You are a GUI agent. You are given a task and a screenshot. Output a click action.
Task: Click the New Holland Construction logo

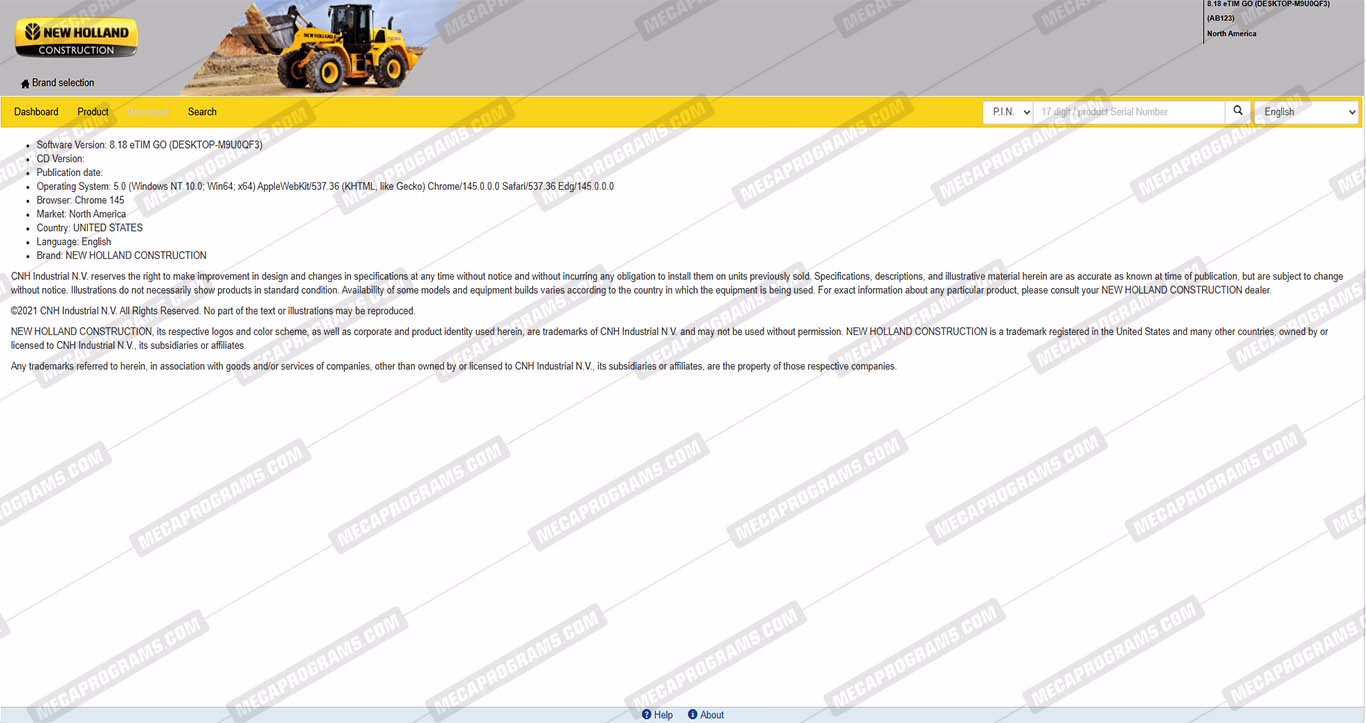coord(76,38)
